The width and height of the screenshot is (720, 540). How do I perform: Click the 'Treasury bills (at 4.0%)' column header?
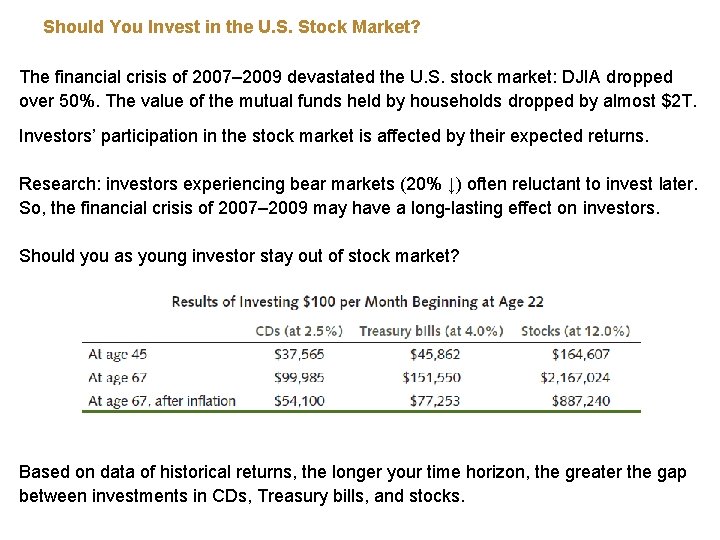(x=431, y=331)
